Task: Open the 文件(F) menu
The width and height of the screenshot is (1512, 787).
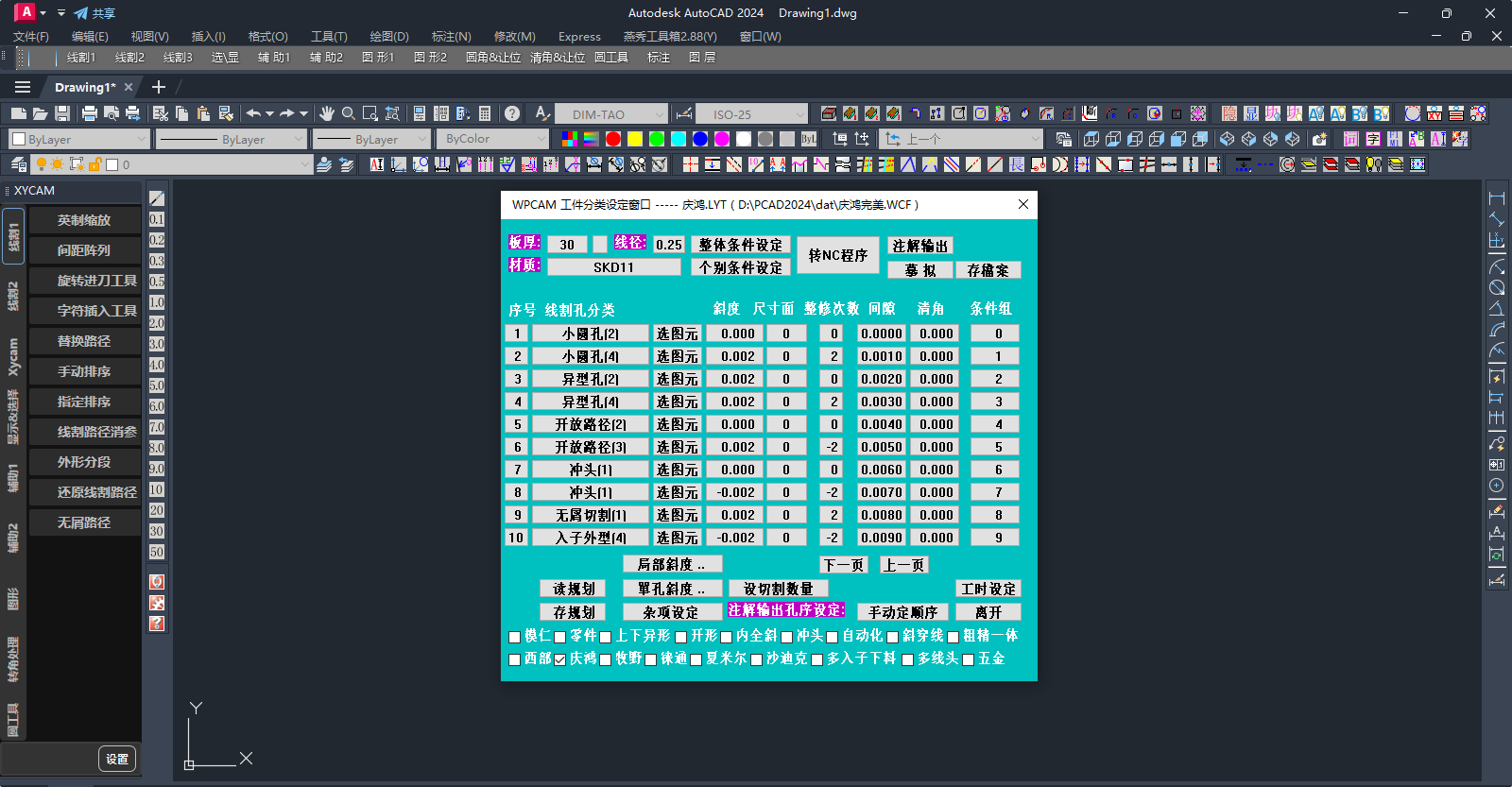Action: coord(31,37)
